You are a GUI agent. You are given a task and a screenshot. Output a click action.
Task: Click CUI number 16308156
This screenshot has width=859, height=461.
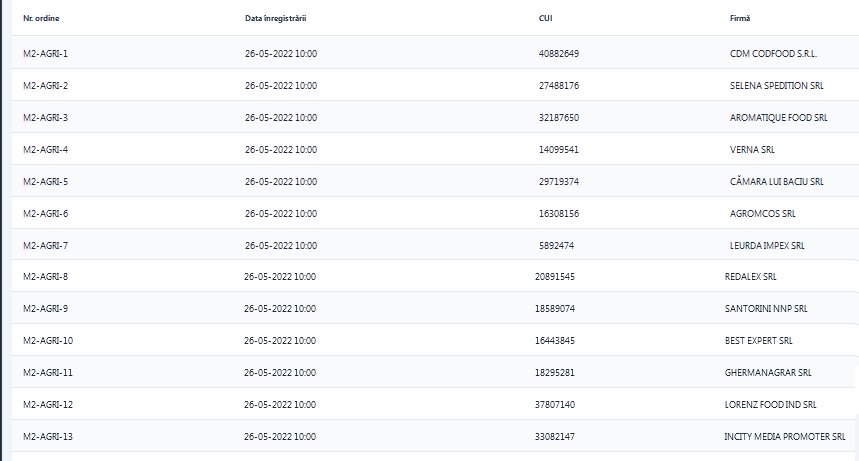coord(558,214)
